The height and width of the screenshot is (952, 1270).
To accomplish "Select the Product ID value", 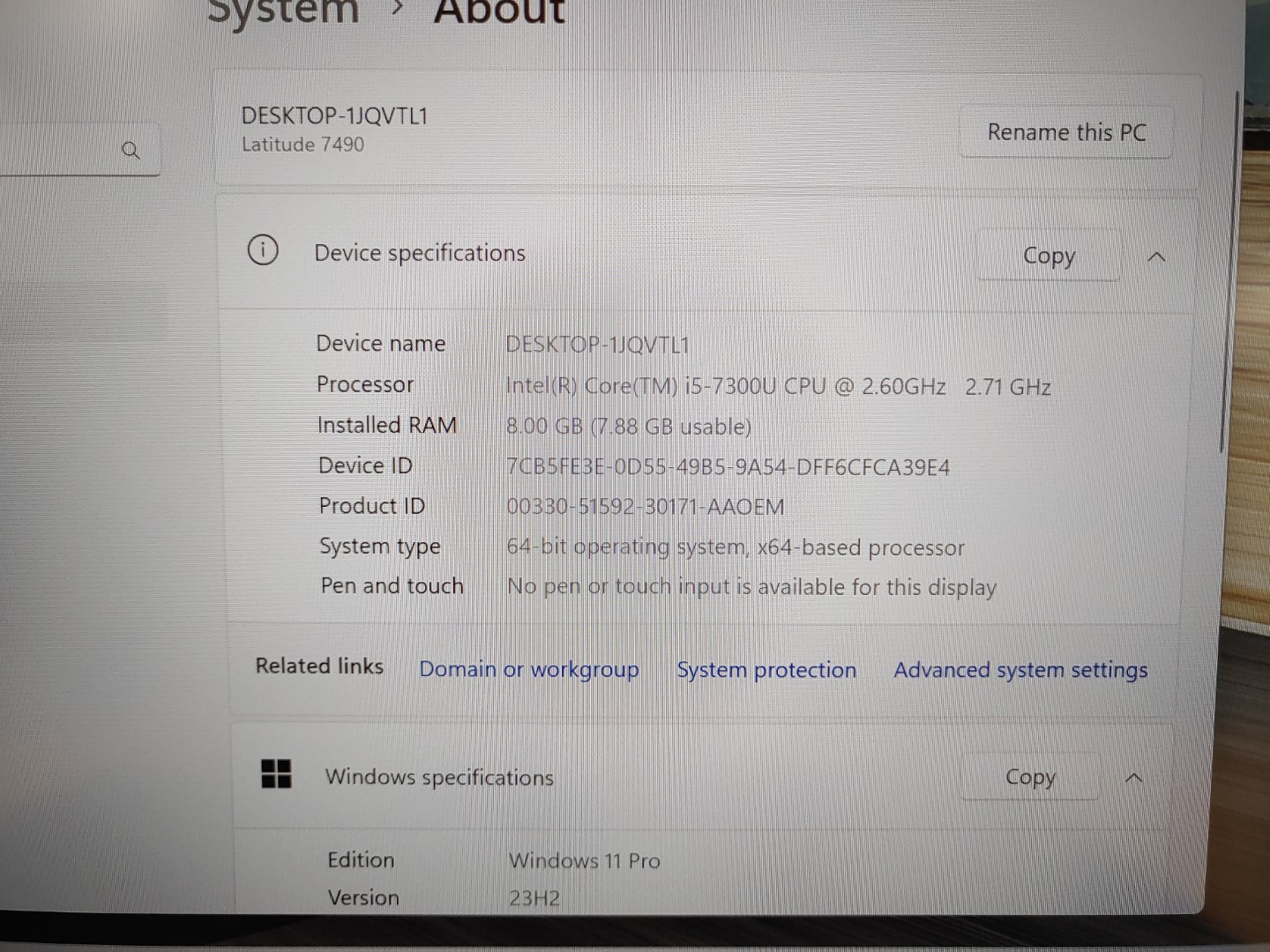I will pos(646,506).
